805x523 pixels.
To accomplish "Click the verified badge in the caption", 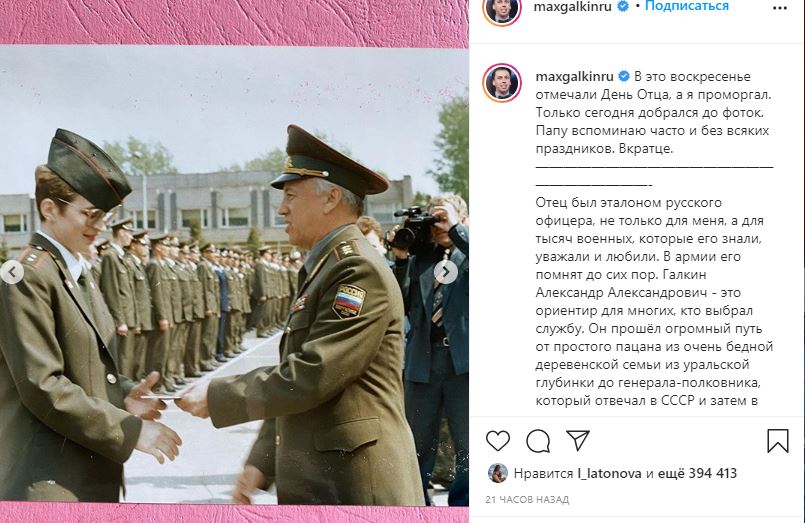I will click(624, 76).
